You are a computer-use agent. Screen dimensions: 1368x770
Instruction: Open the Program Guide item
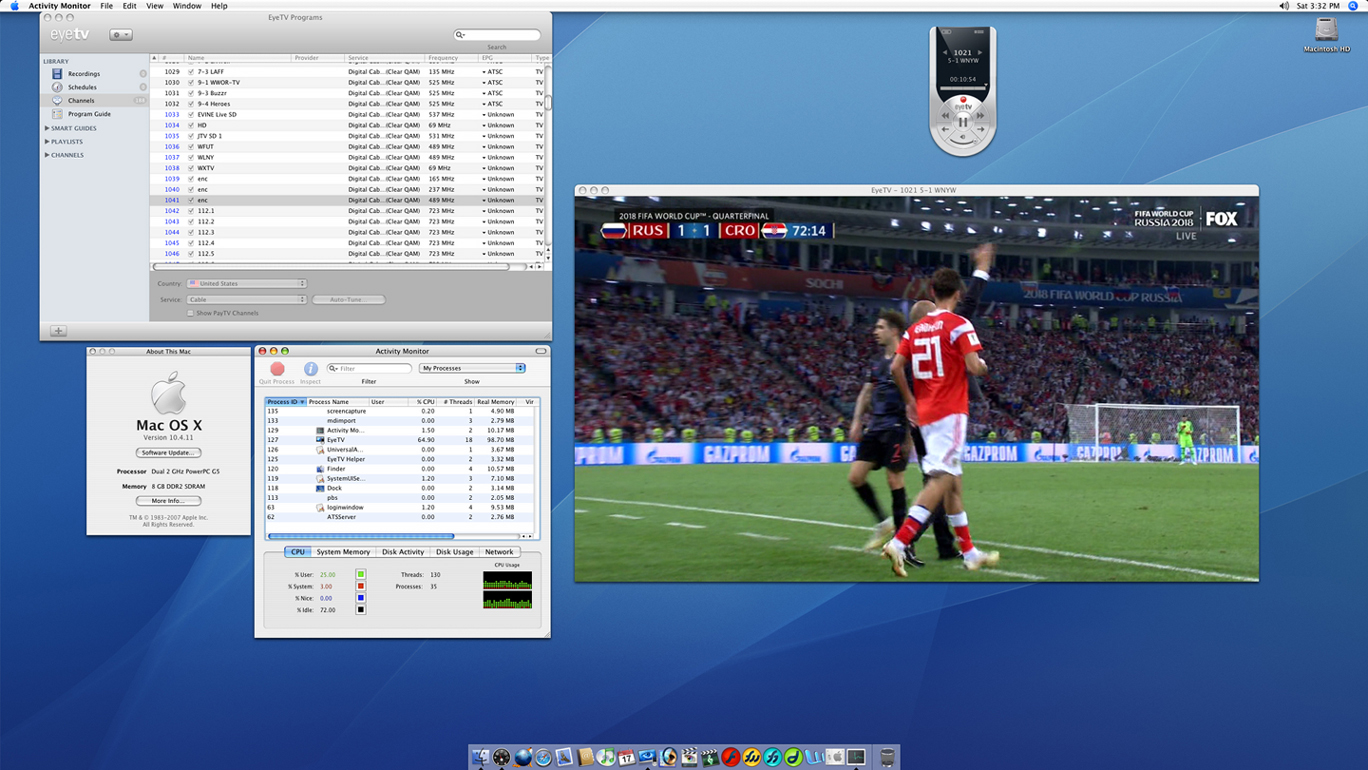[89, 114]
